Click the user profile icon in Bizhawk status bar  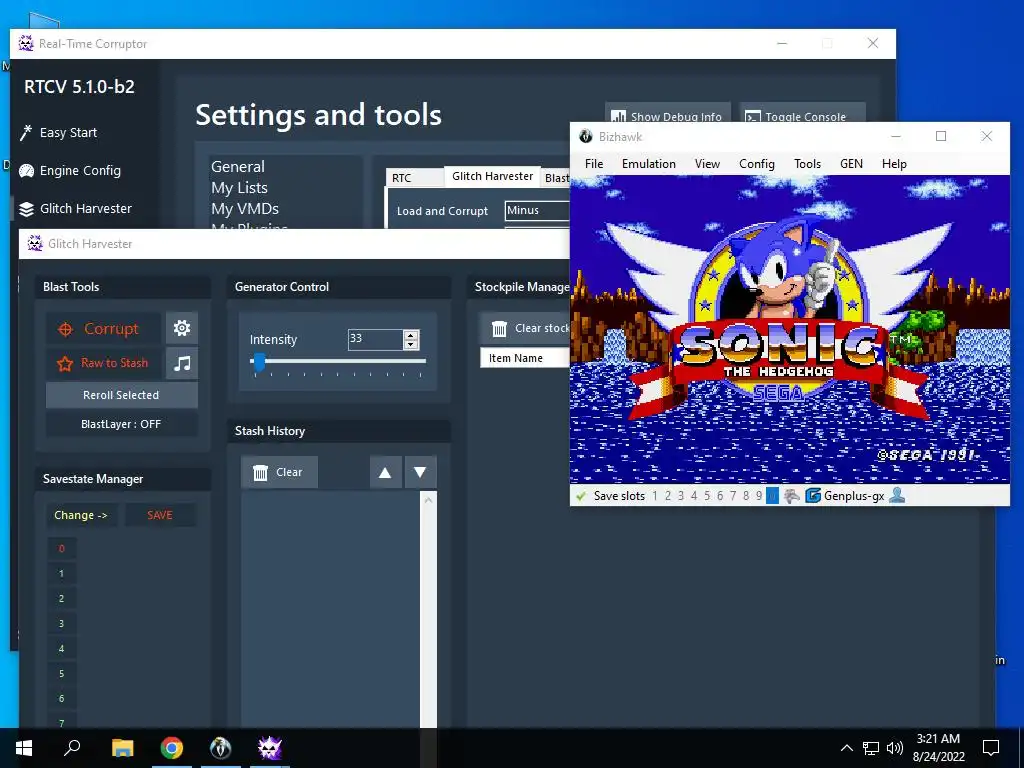[897, 496]
